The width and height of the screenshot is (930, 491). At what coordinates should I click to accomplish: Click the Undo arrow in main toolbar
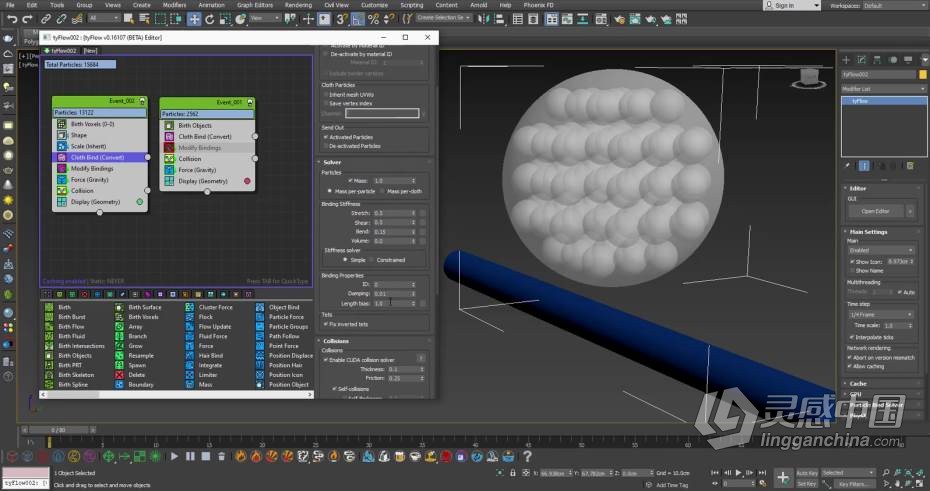[11, 19]
